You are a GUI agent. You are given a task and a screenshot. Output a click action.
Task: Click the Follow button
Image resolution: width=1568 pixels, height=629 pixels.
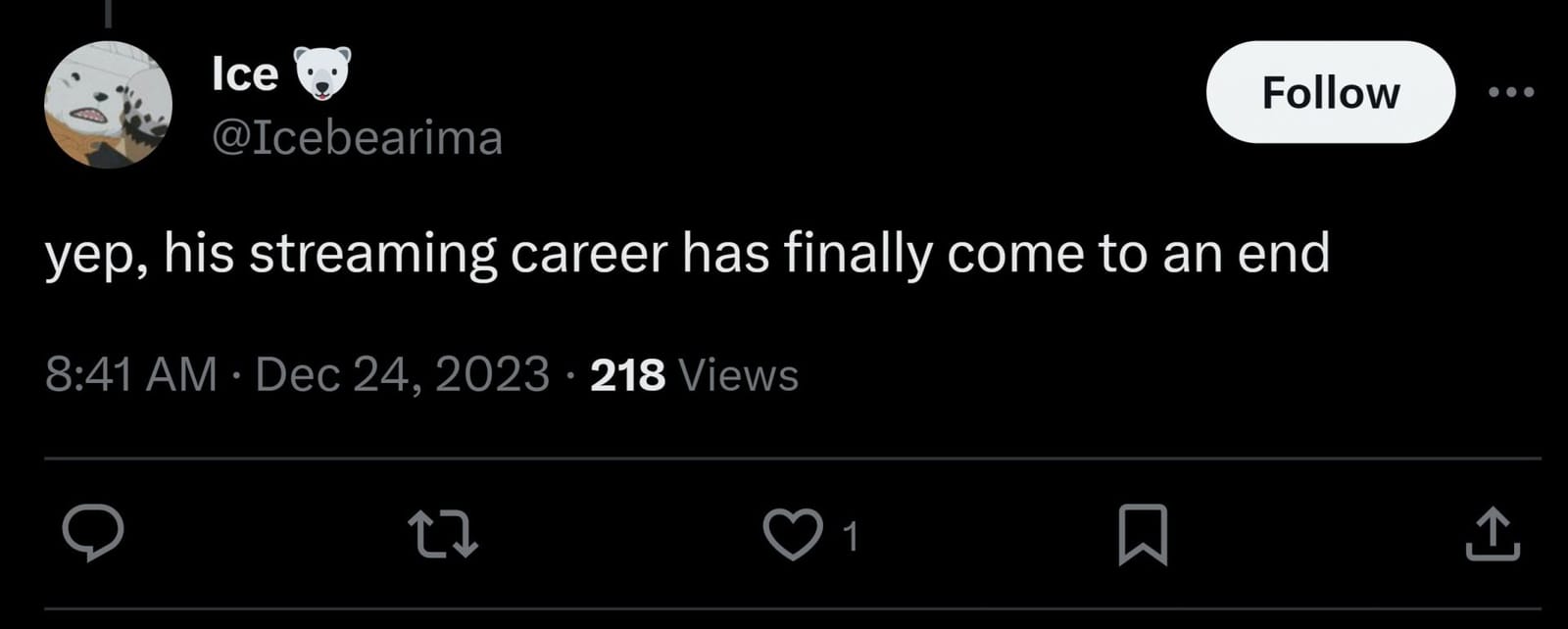(x=1330, y=93)
